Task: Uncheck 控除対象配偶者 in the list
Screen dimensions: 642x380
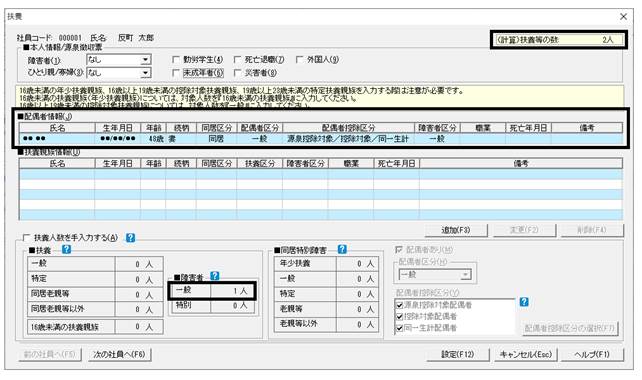Action: [x=400, y=317]
